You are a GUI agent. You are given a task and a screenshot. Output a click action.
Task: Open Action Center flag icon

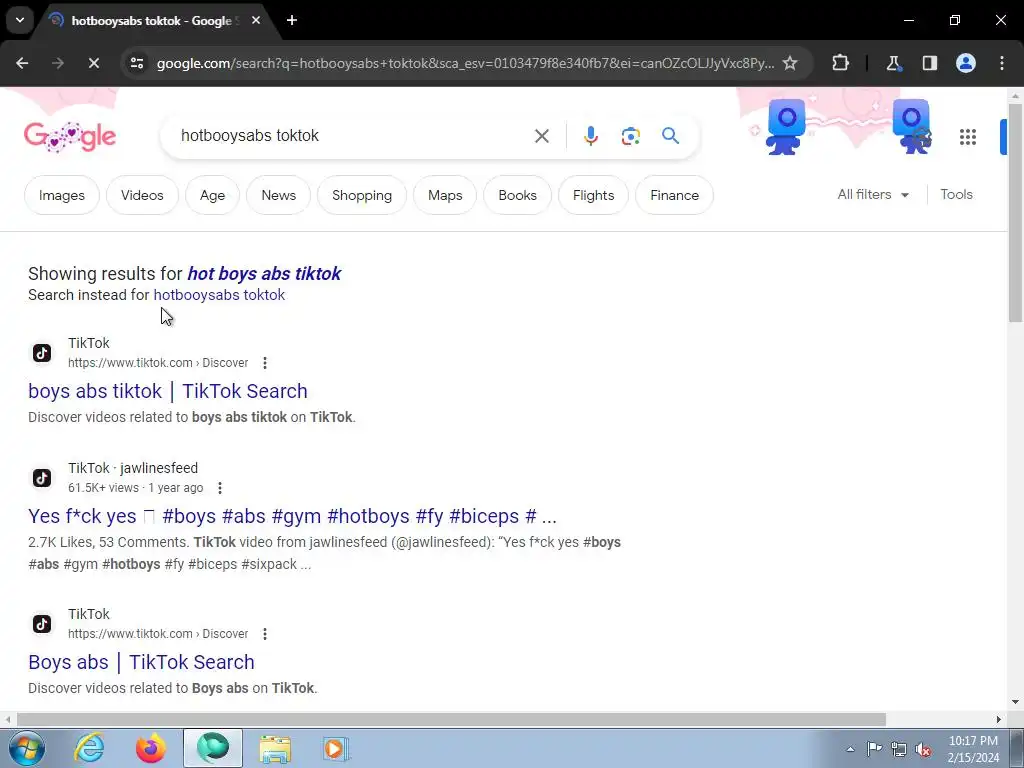pos(874,749)
